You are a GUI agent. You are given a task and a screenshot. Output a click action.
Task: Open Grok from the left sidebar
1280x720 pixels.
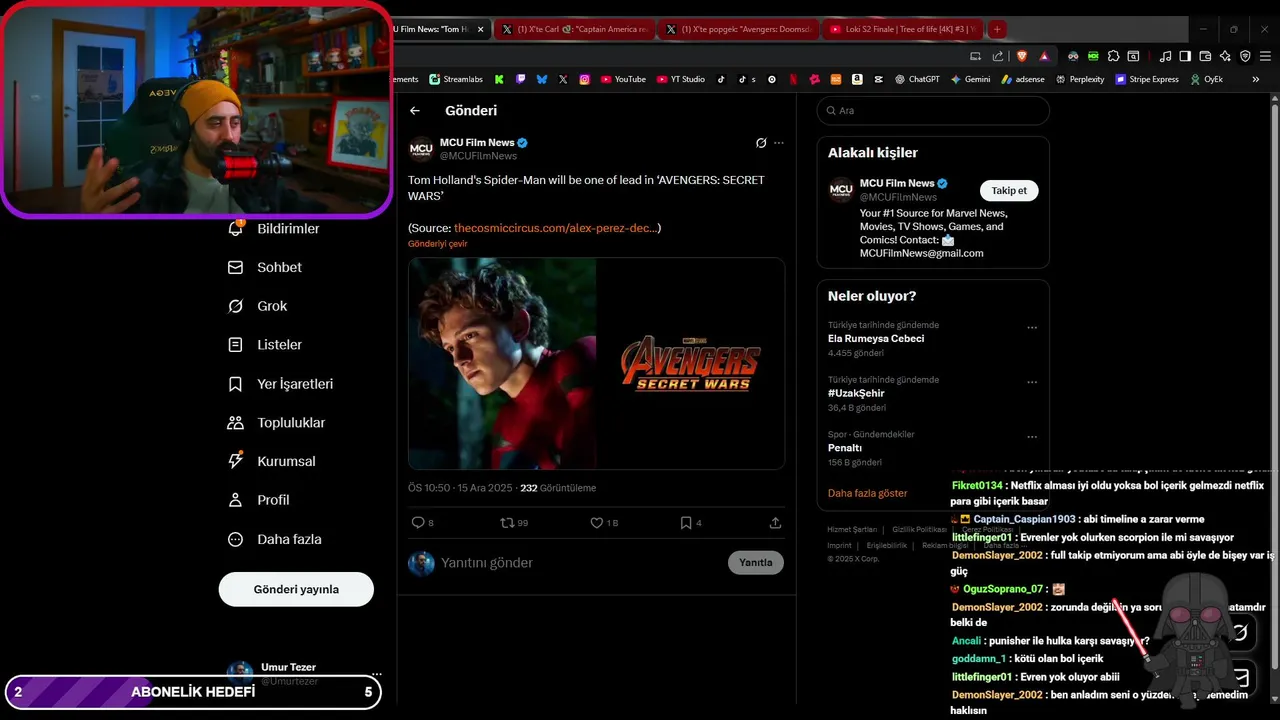click(257, 306)
